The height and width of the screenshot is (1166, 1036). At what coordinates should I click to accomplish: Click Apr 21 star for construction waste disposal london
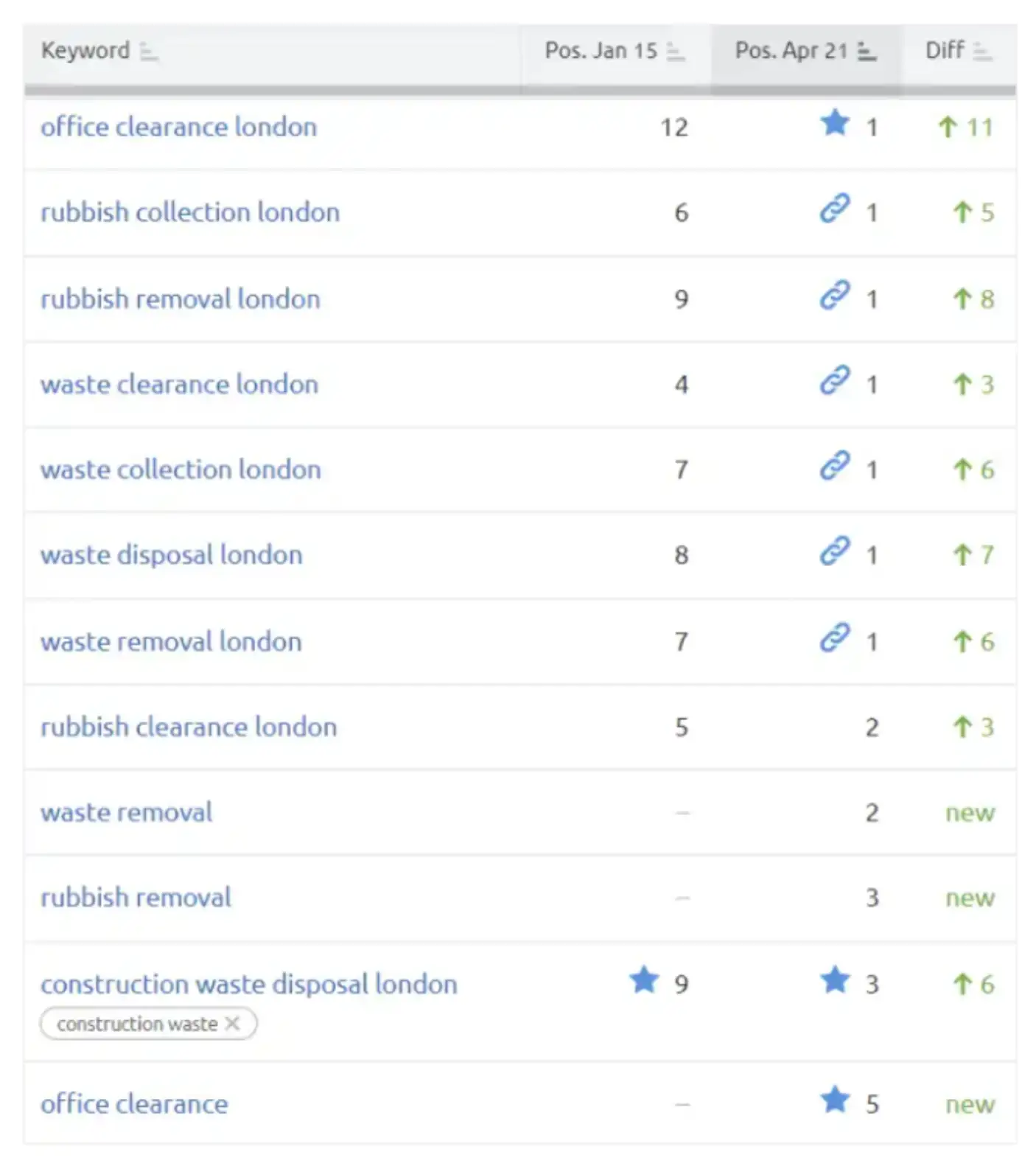coord(835,980)
